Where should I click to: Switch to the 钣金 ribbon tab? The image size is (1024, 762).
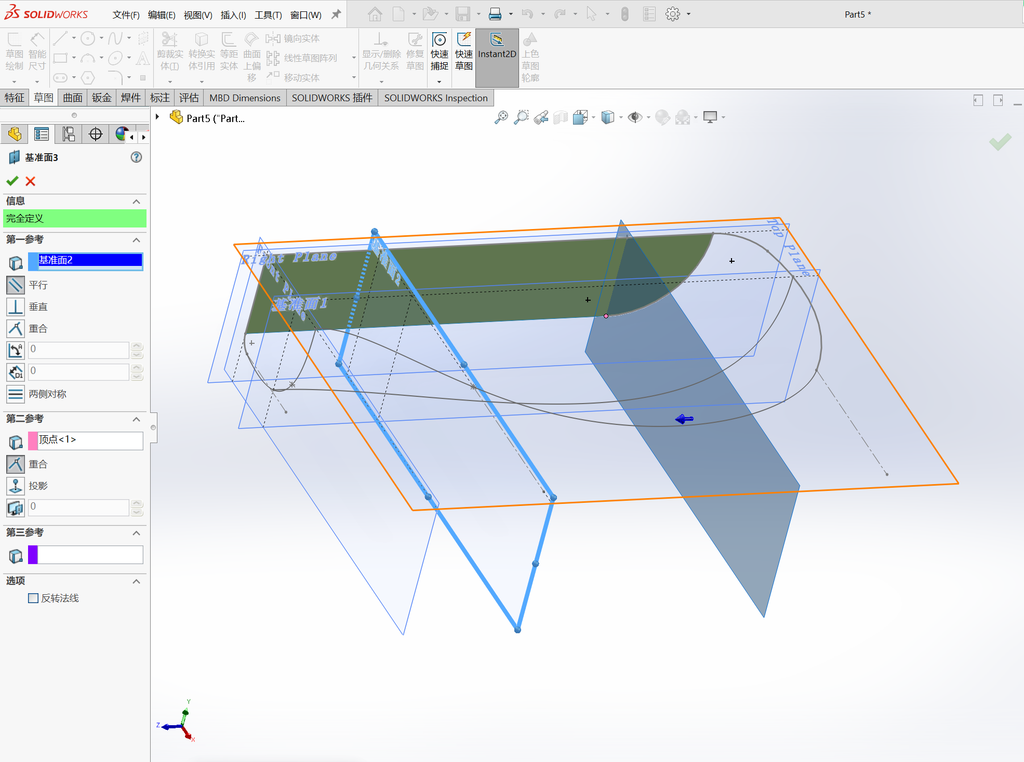[101, 98]
